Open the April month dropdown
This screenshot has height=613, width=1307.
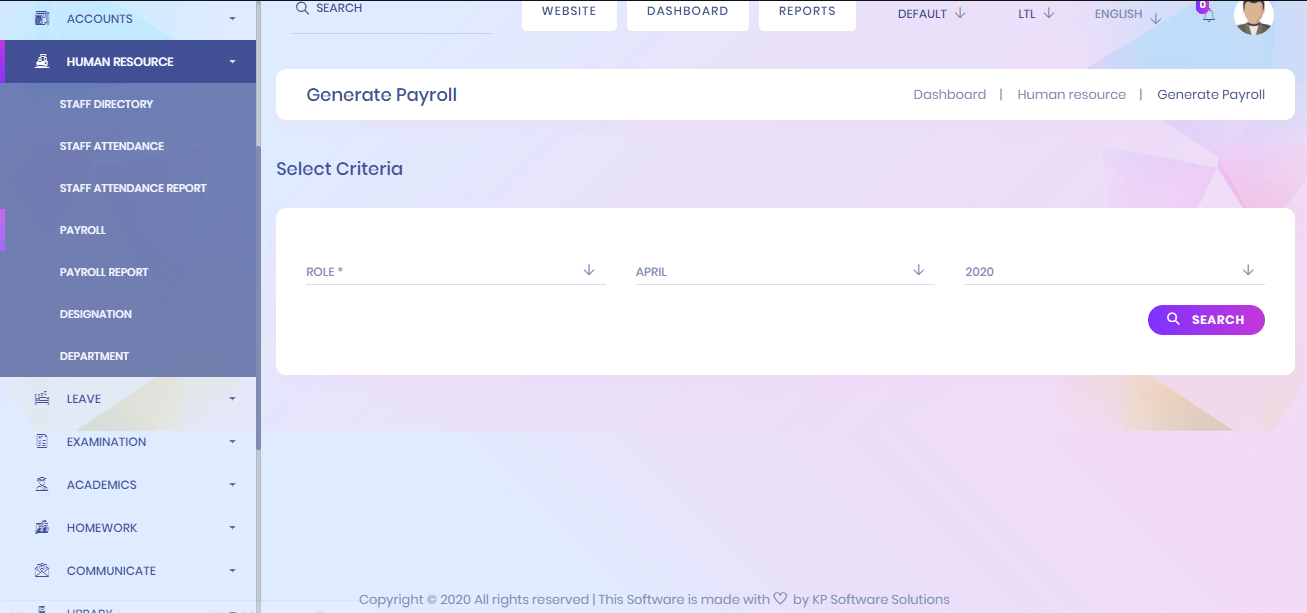785,271
